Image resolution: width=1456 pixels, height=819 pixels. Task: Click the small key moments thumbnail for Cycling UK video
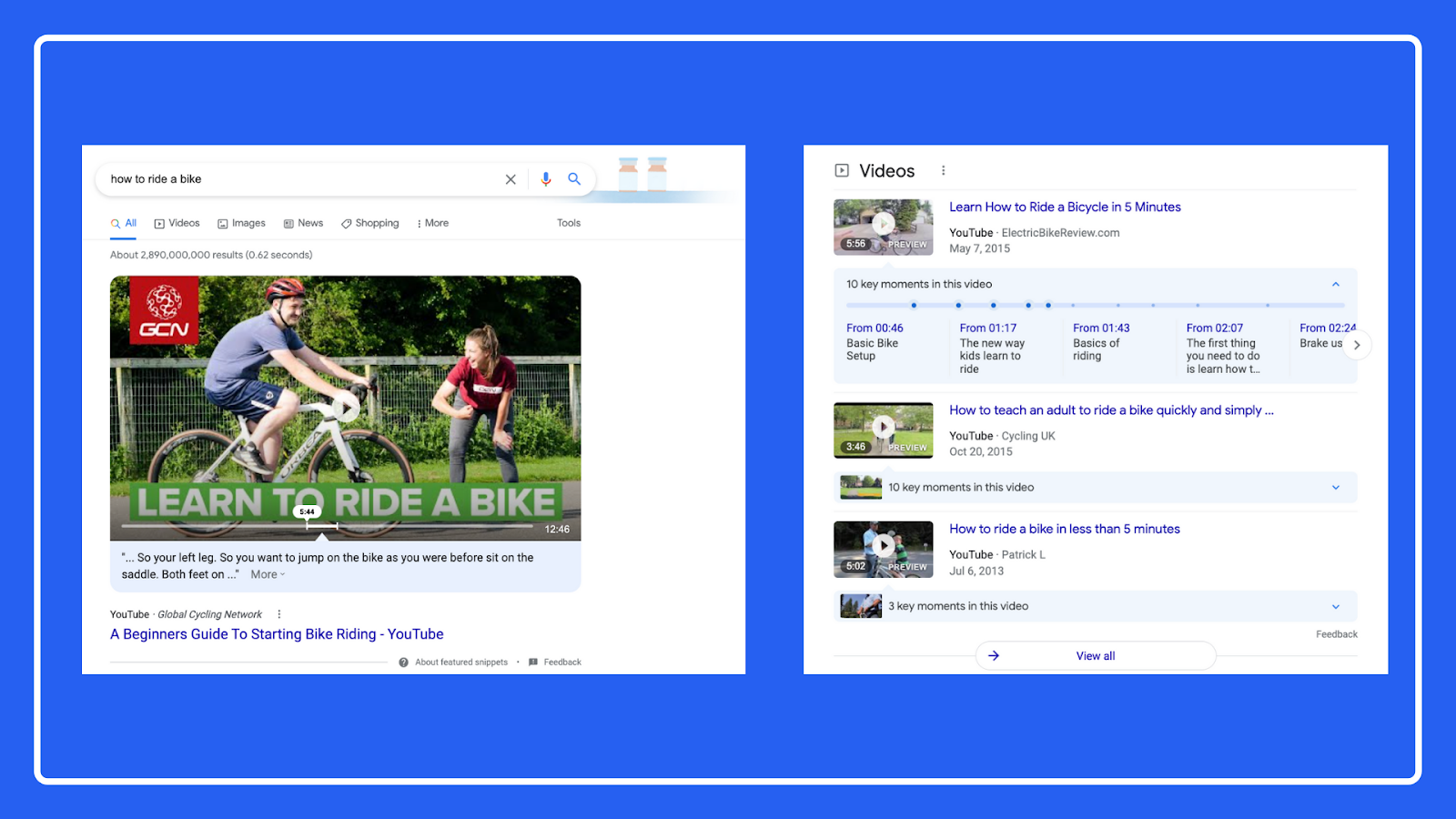(x=861, y=487)
